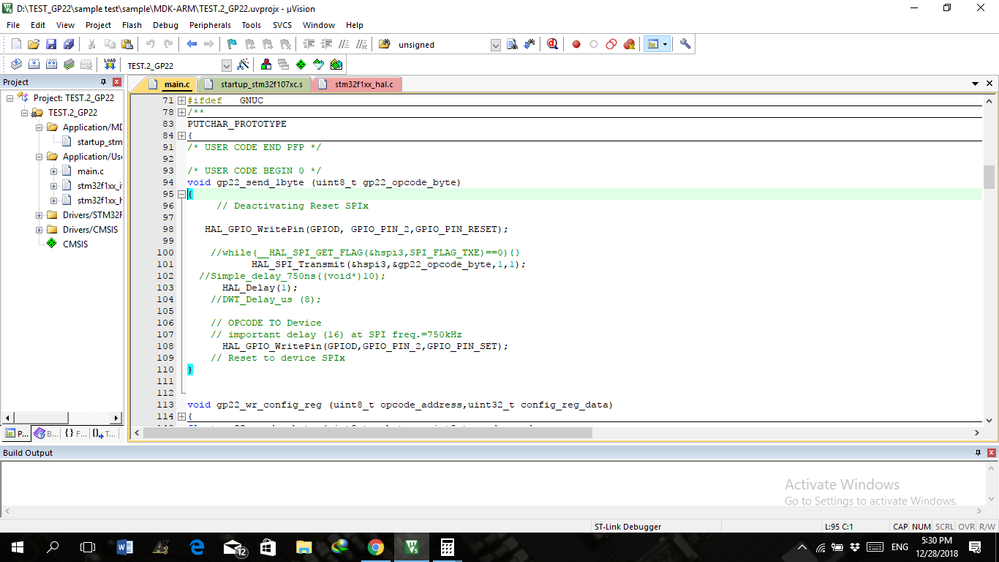
Task: Open Options for Target magic wand icon
Action: point(243,65)
